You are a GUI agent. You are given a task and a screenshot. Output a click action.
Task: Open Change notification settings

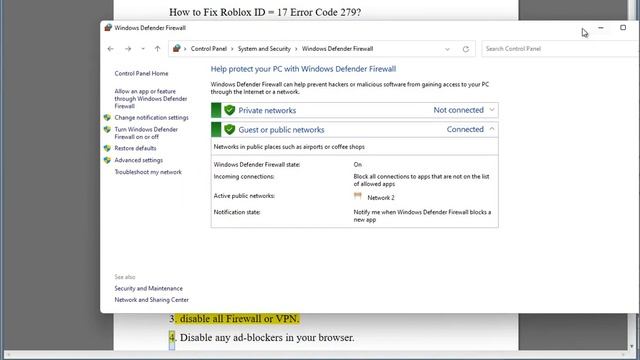(151, 118)
